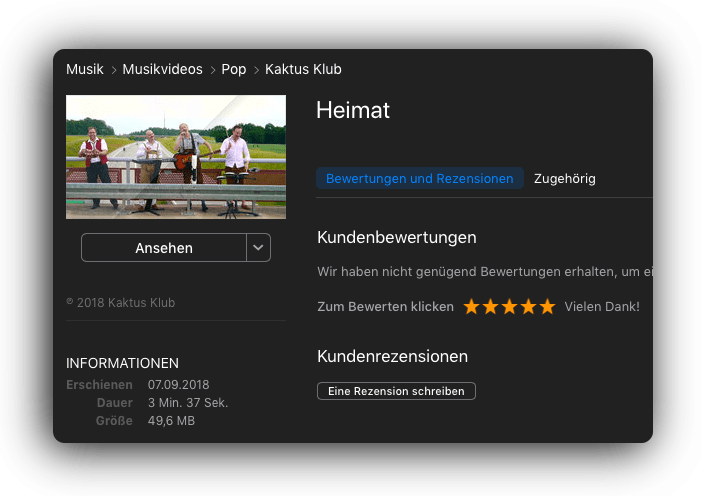Rate with the fifth star
The width and height of the screenshot is (702, 496).
(x=547, y=307)
